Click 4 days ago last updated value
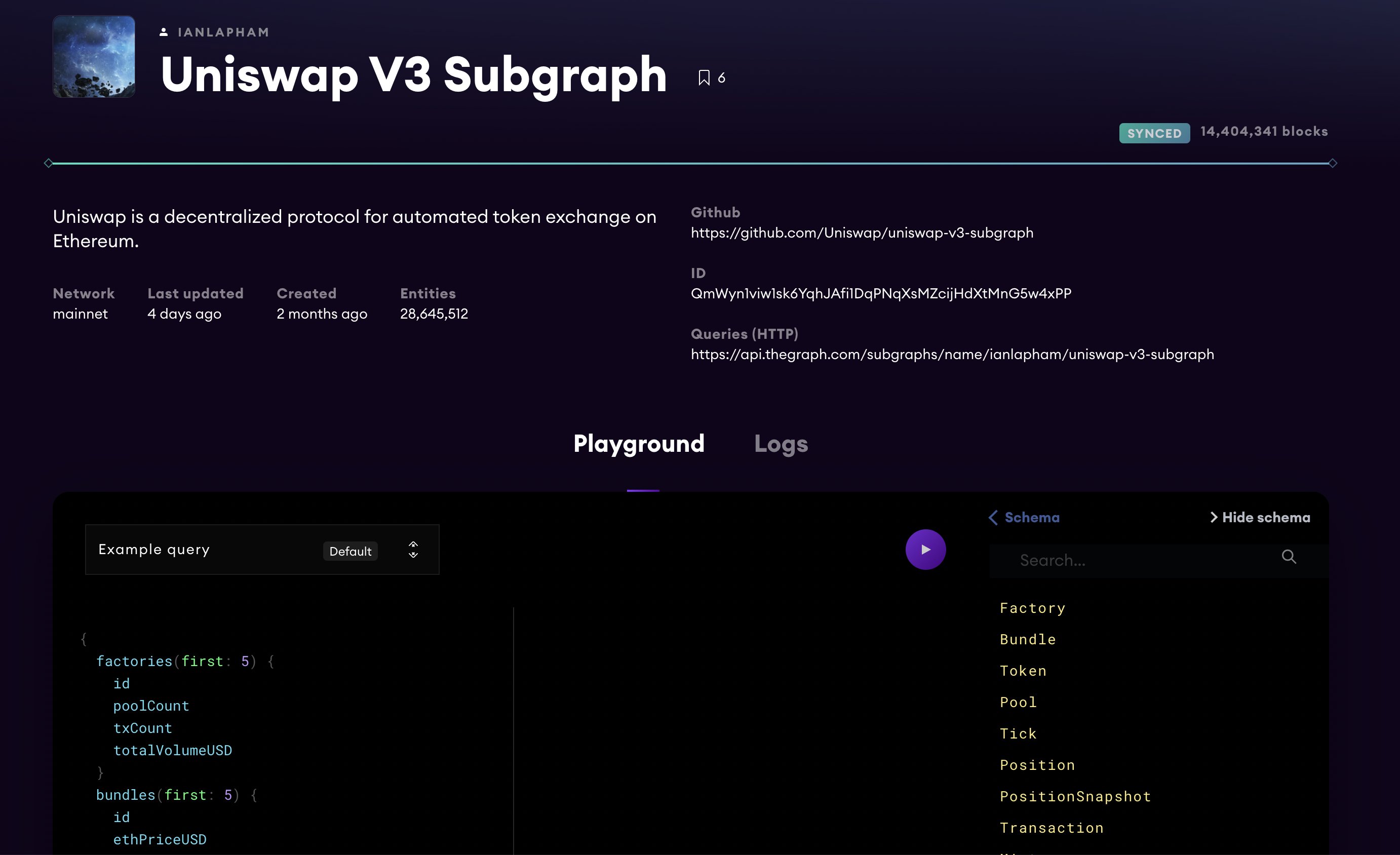 tap(184, 314)
